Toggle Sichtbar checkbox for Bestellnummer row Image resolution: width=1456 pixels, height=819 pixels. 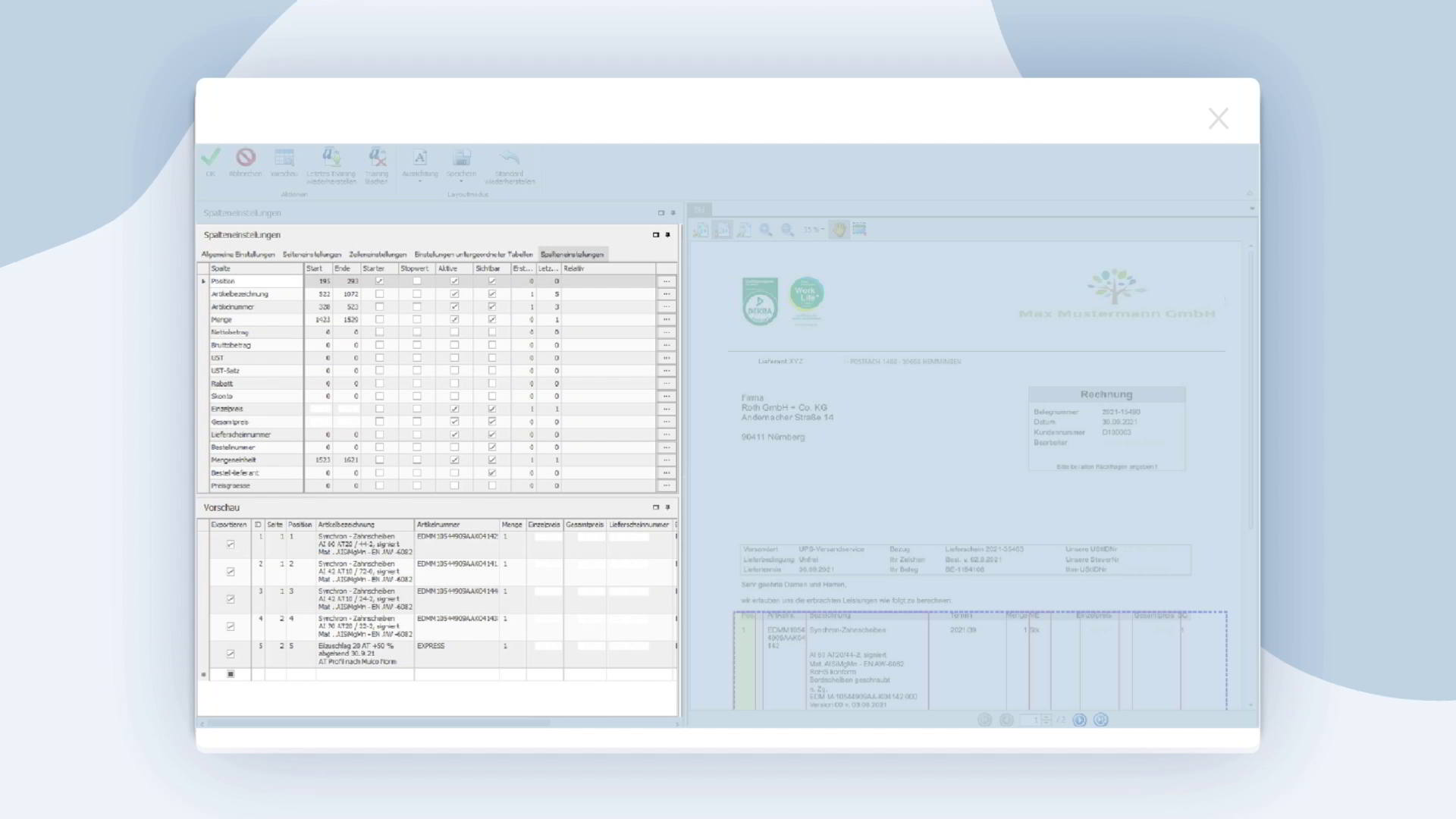[x=492, y=447]
